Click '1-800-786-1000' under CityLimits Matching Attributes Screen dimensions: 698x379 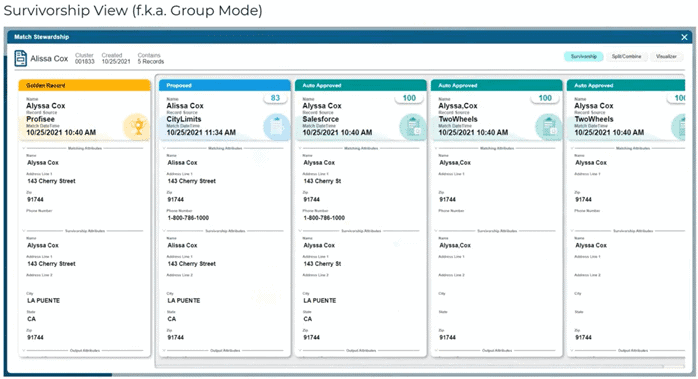point(188,218)
